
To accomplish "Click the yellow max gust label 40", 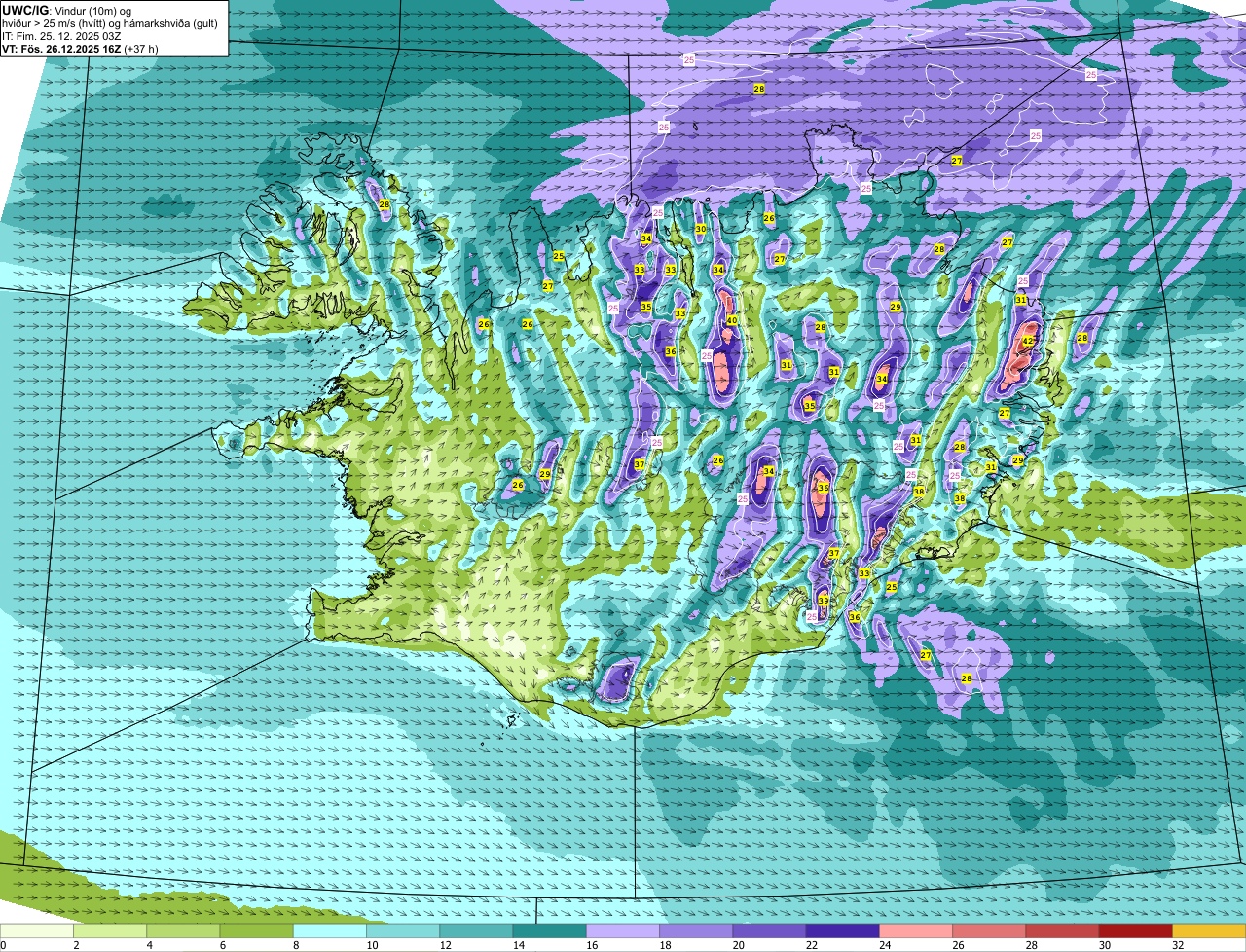I will 732,321.
